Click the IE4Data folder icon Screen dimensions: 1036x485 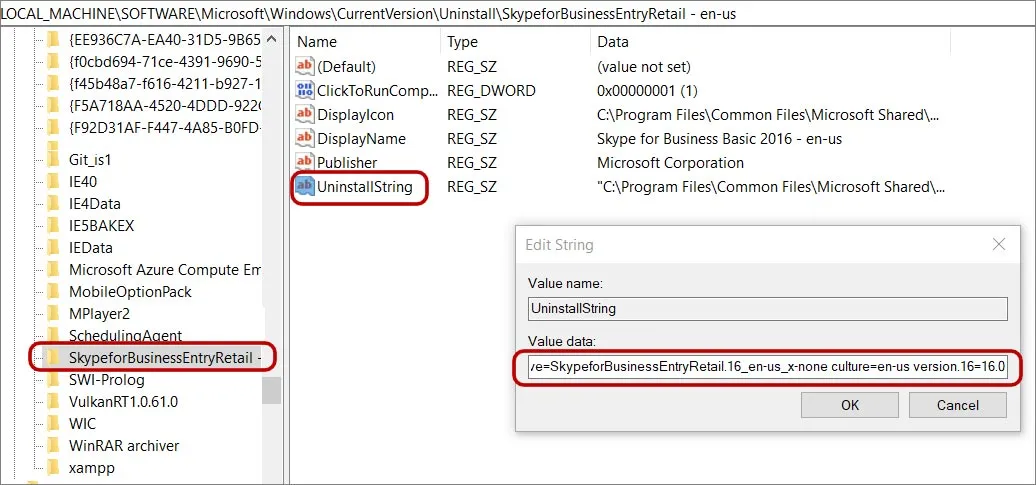[x=54, y=204]
